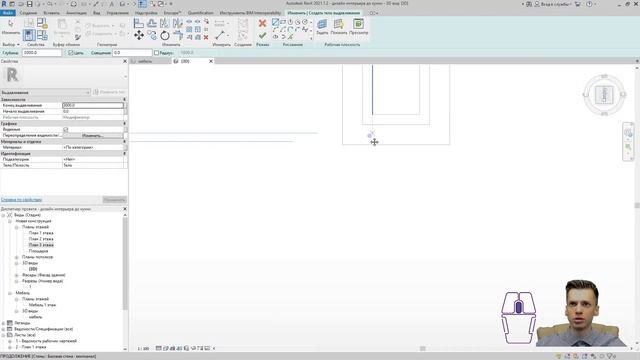Select the Circle draw tool
This screenshot has height=360, width=640.
(305, 22)
